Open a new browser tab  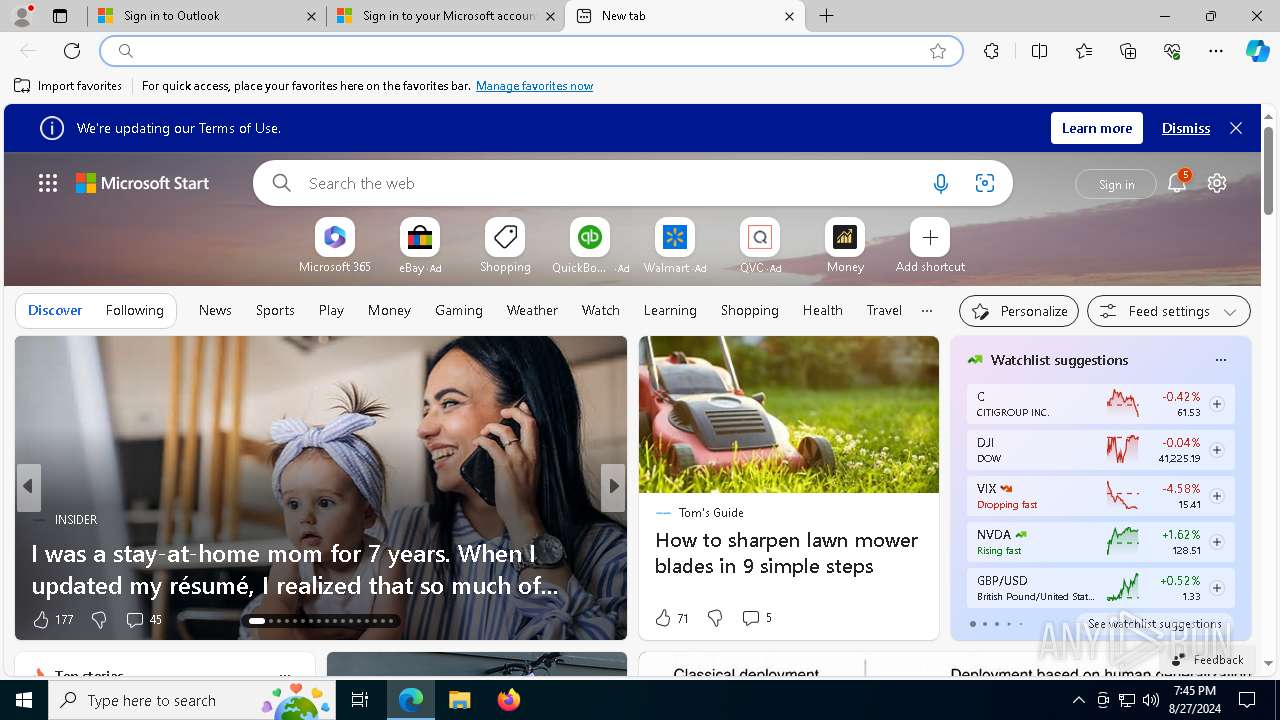[827, 16]
